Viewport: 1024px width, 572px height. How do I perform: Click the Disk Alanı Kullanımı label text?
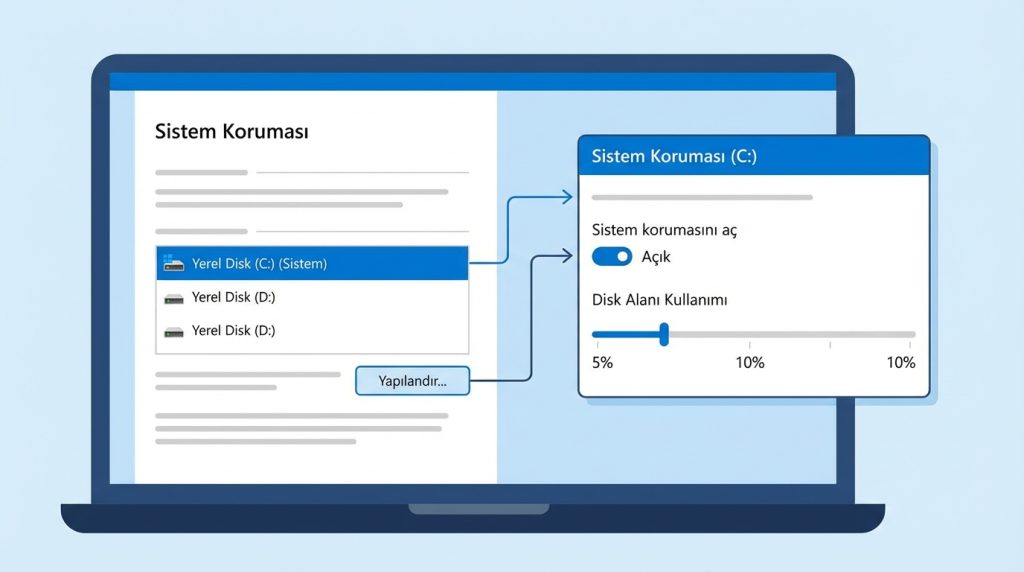pos(659,300)
